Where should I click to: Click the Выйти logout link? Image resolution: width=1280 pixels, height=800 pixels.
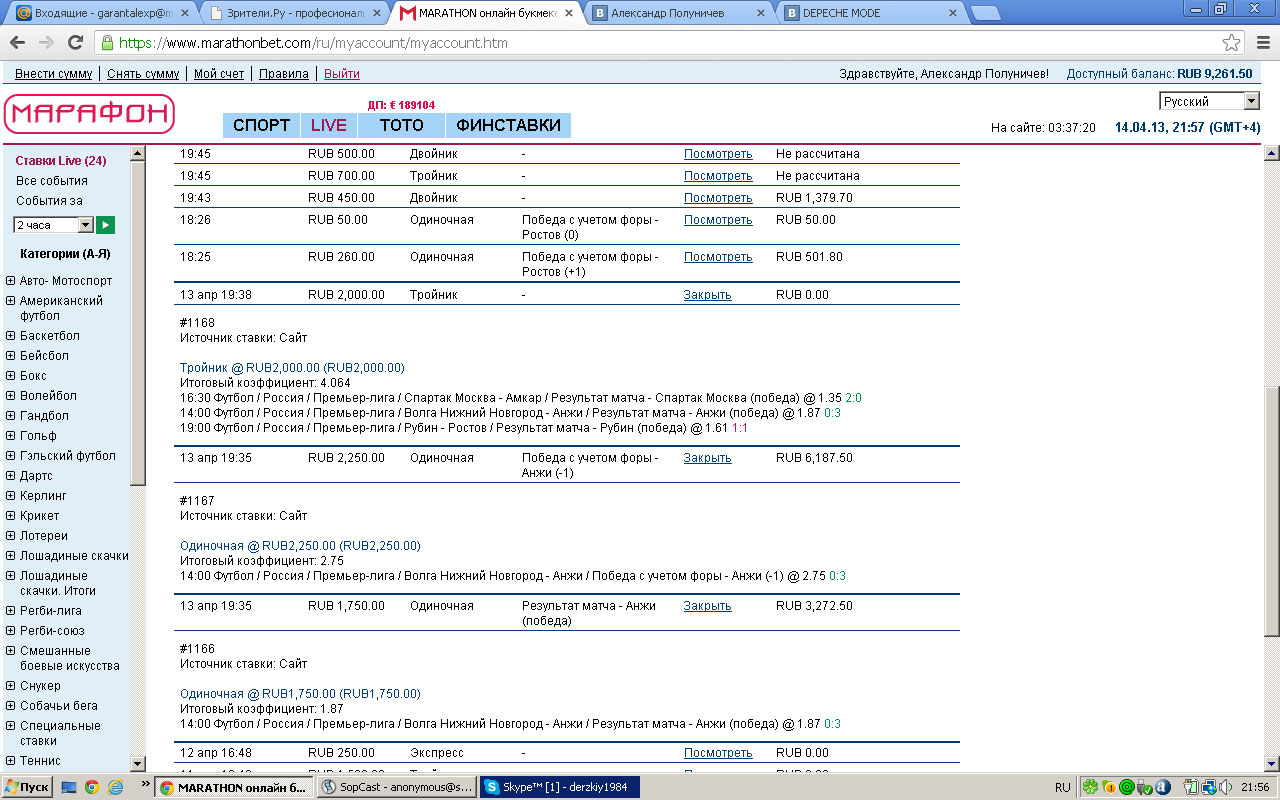click(x=342, y=74)
